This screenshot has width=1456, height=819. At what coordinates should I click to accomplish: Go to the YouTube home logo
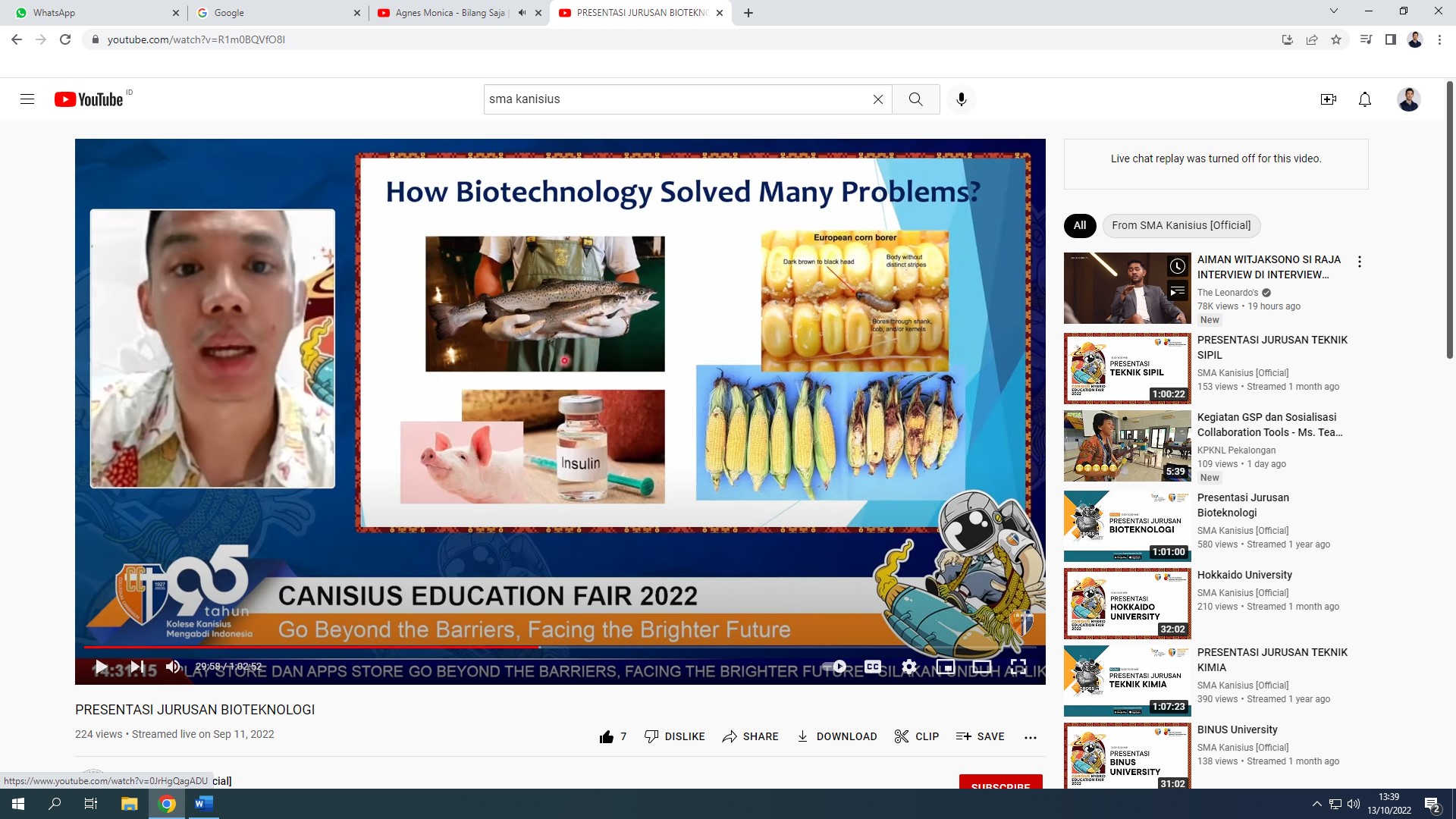pos(89,99)
